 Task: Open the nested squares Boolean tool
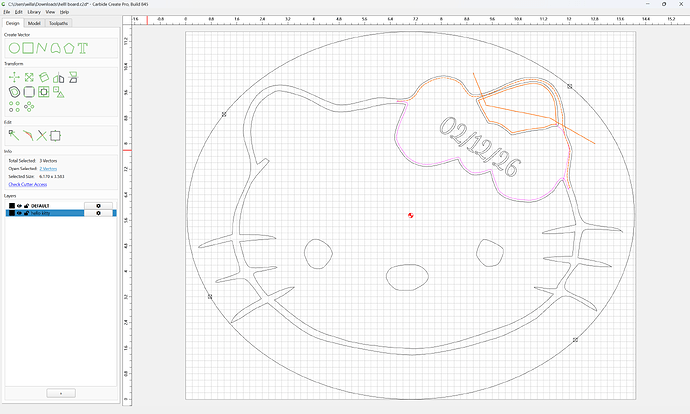click(44, 92)
